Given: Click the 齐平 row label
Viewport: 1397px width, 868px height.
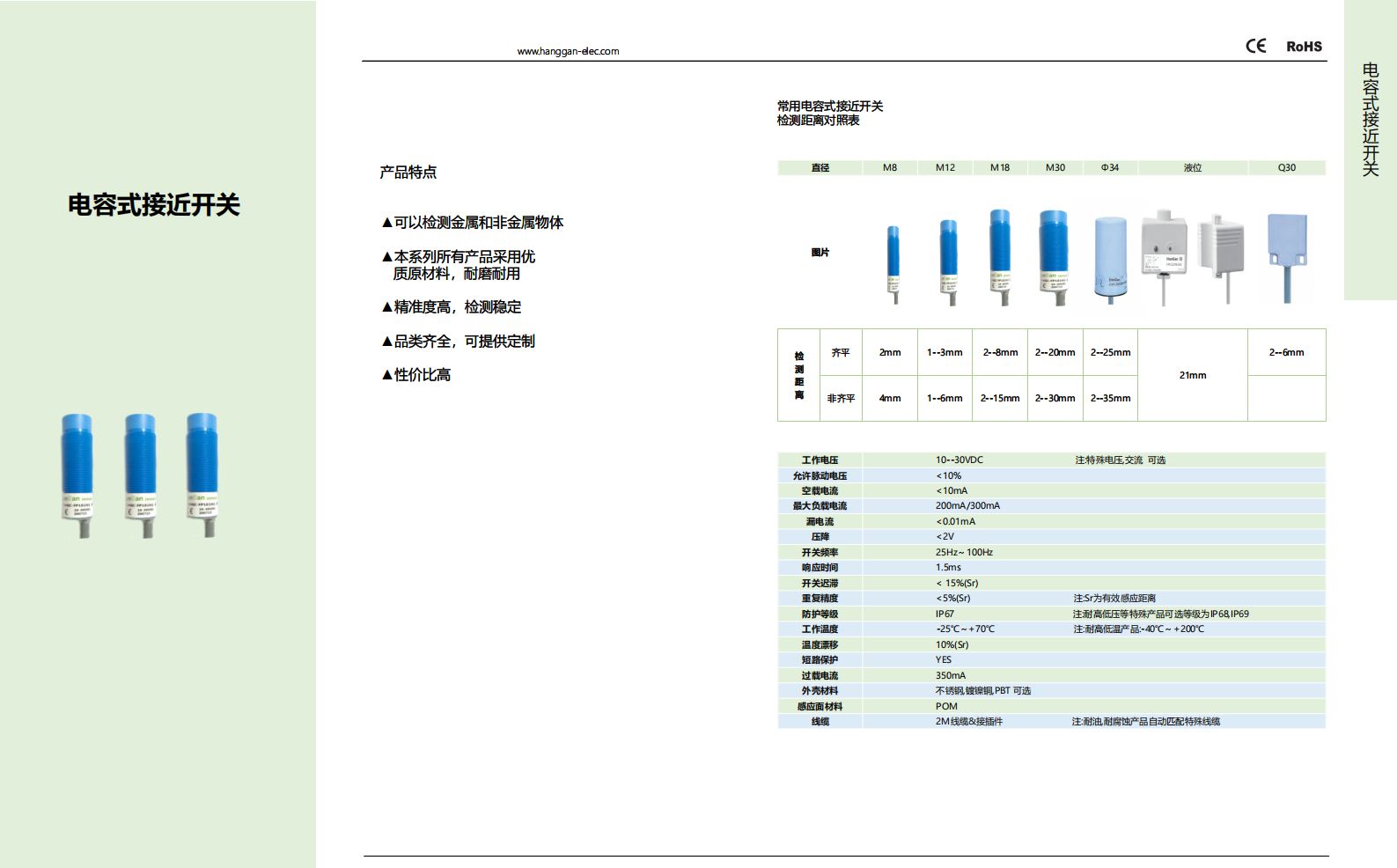Looking at the screenshot, I should [x=841, y=352].
